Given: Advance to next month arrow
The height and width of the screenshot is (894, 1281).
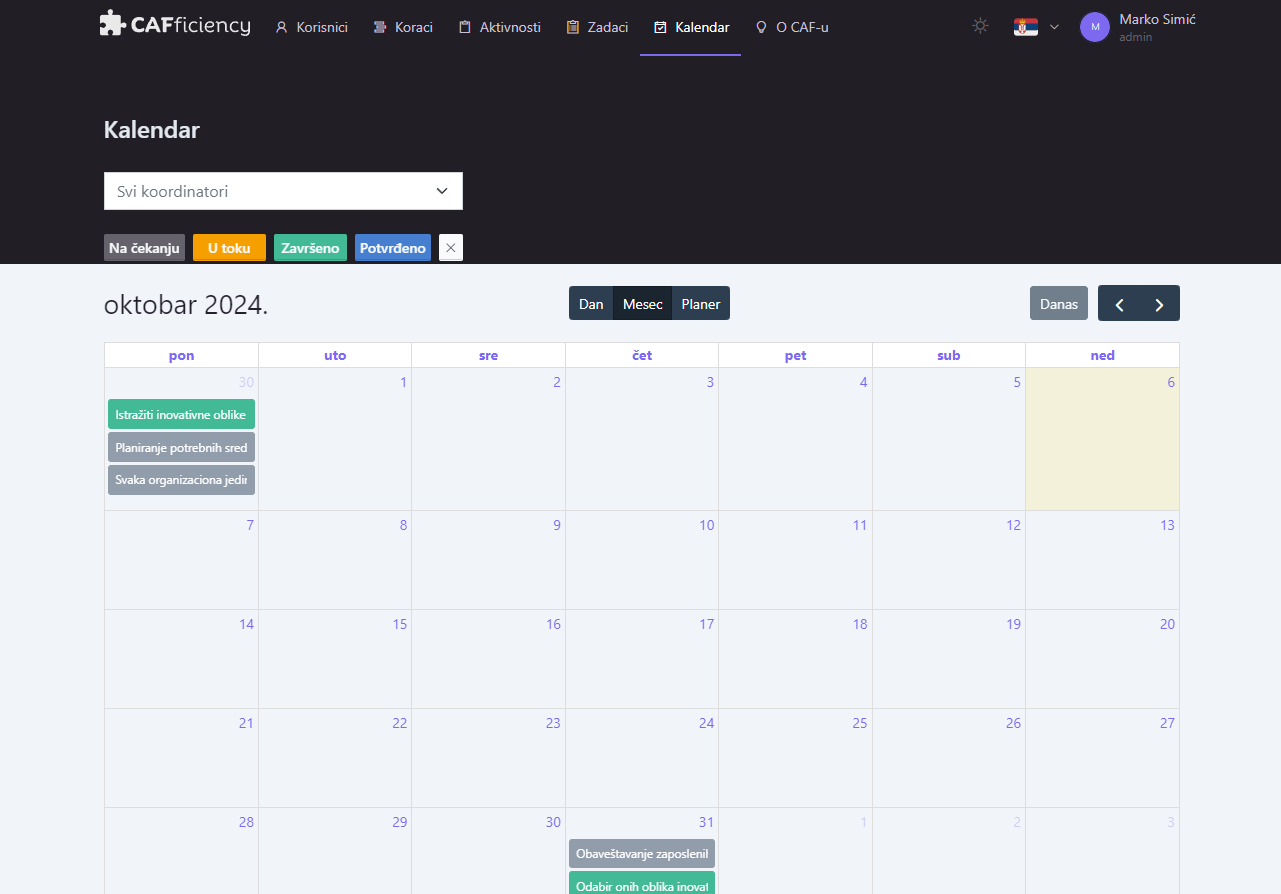Looking at the screenshot, I should click(1159, 304).
